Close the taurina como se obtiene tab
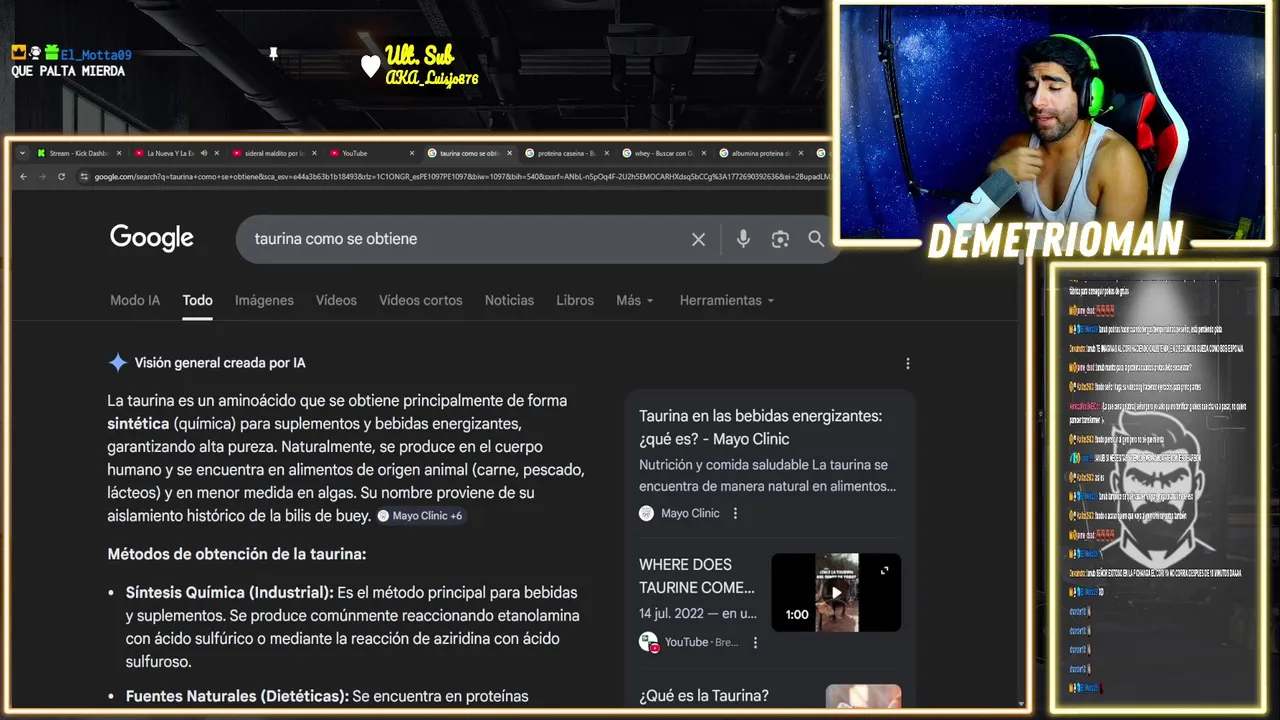The image size is (1280, 720). 509,153
